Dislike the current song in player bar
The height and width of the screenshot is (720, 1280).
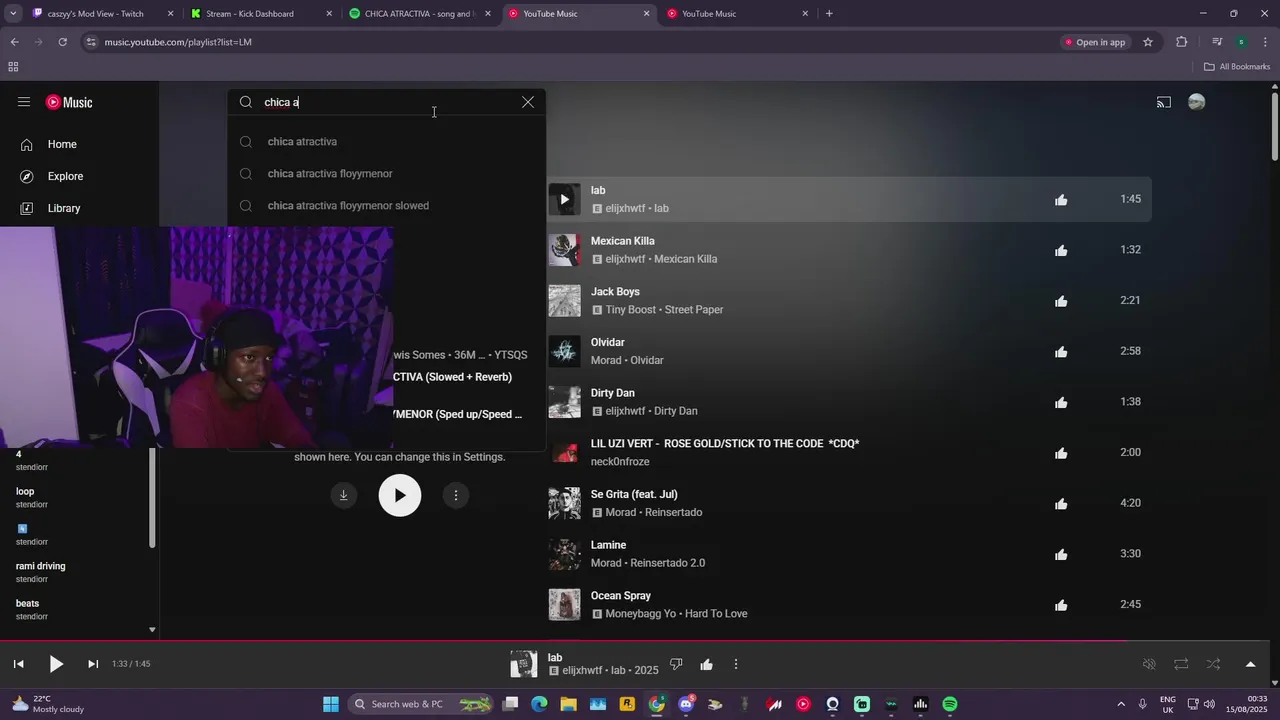coord(676,664)
